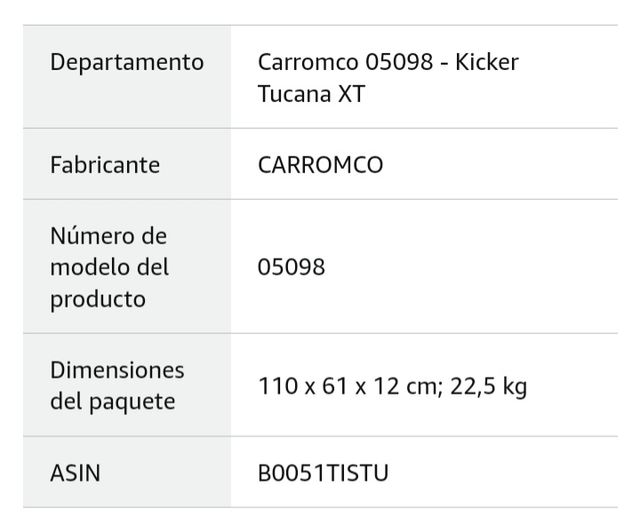This screenshot has width=640, height=525.
Task: Click the Fabricante row label
Action: pyautogui.click(x=105, y=164)
